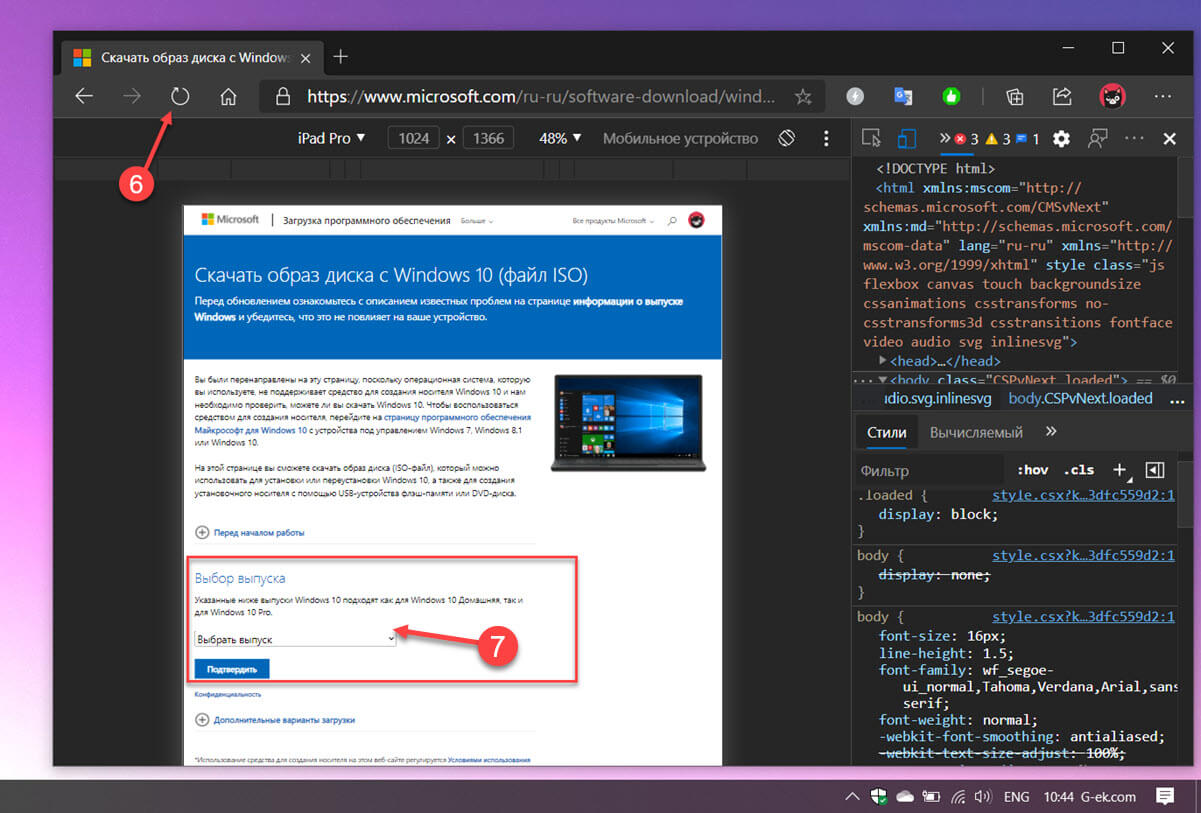Open информации о выпуске Windows link
Viewport: 1201px width, 813px height.
tap(440, 309)
